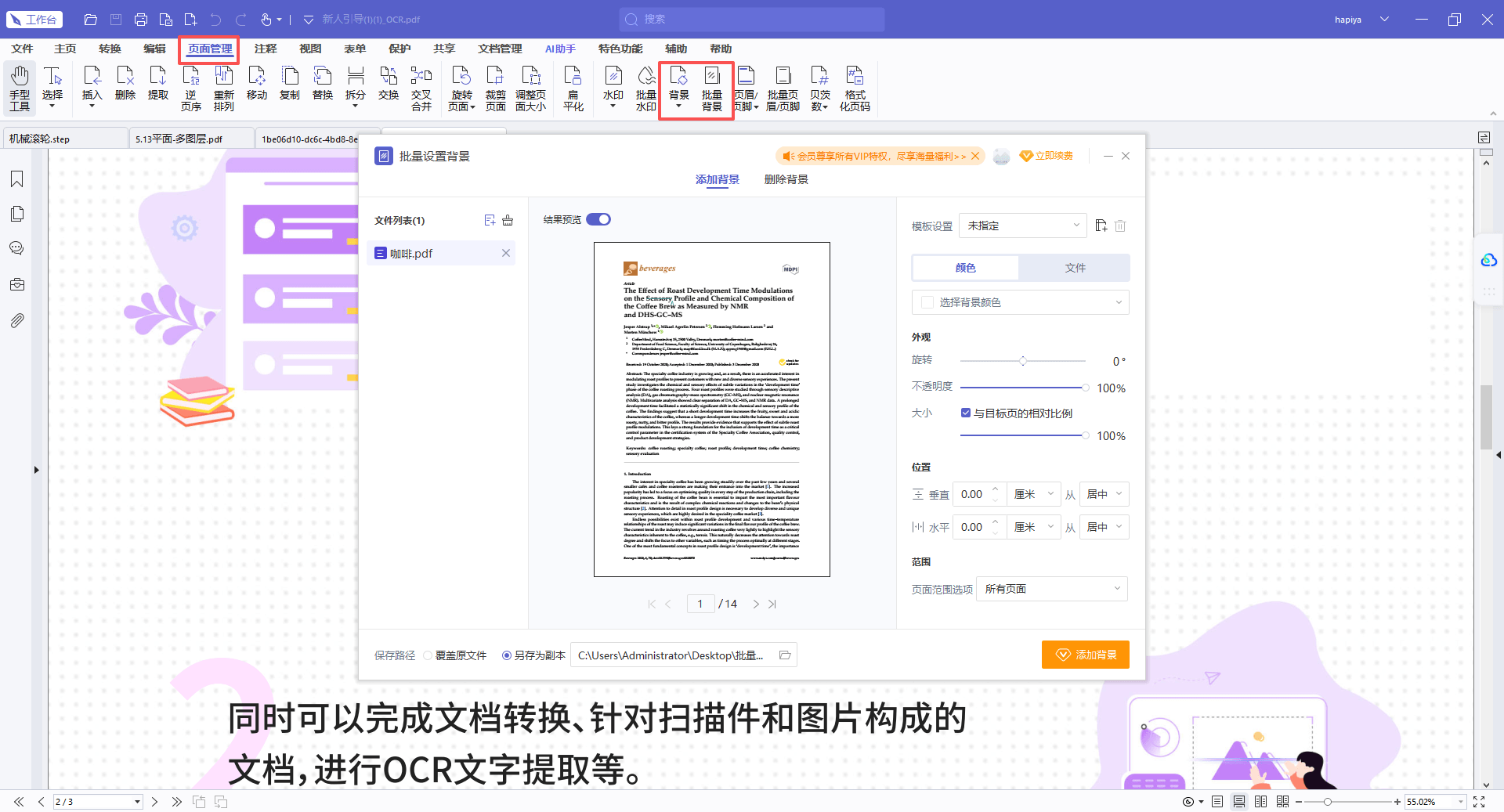Go to next preview page arrow
Viewport: 1504px width, 812px height.
pyautogui.click(x=756, y=604)
